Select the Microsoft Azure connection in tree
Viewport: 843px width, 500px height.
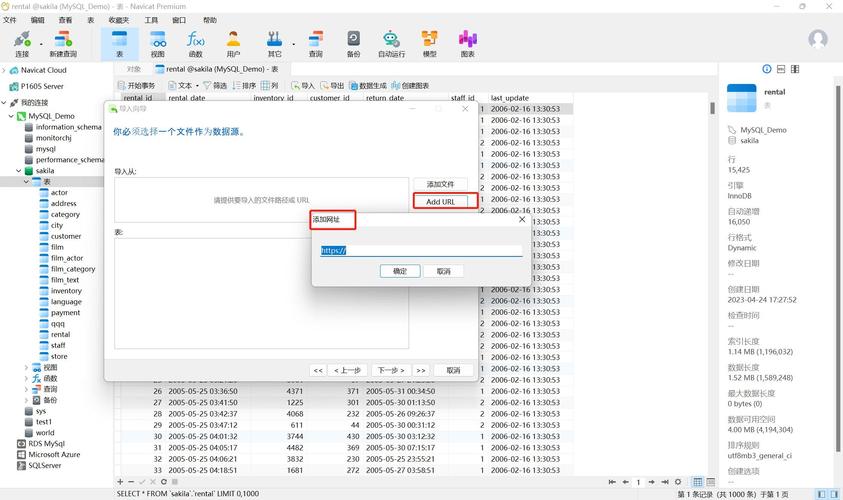pyautogui.click(x=54, y=454)
